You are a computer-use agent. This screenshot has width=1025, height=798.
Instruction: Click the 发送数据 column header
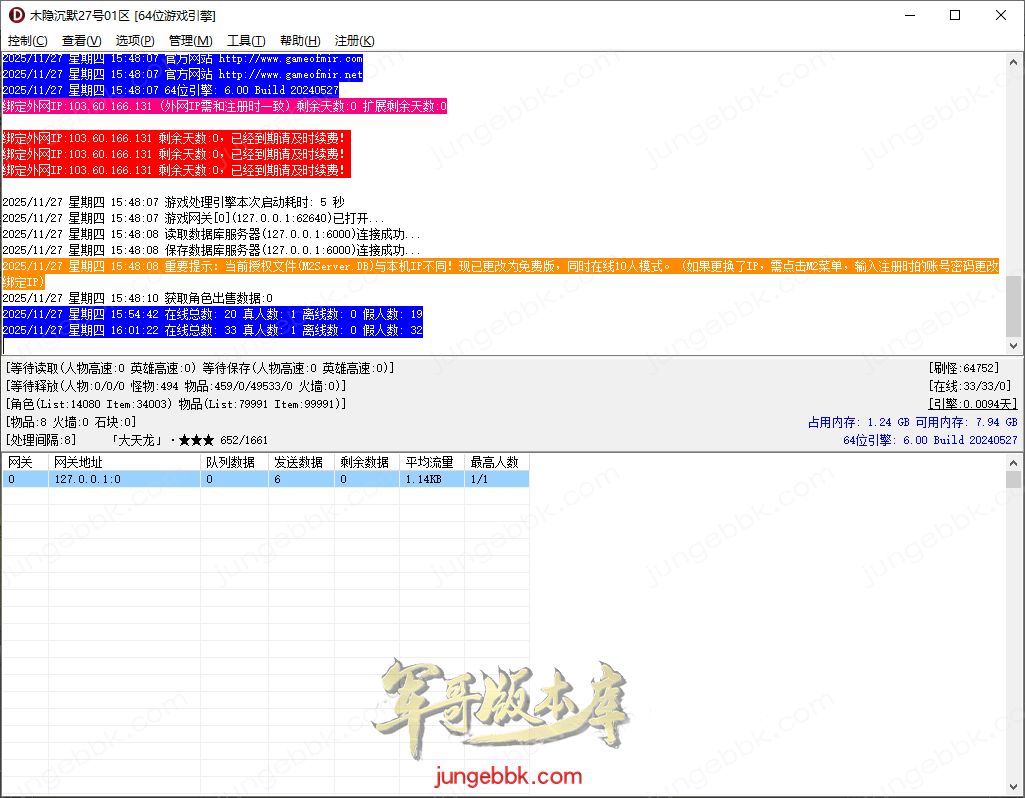tap(300, 463)
